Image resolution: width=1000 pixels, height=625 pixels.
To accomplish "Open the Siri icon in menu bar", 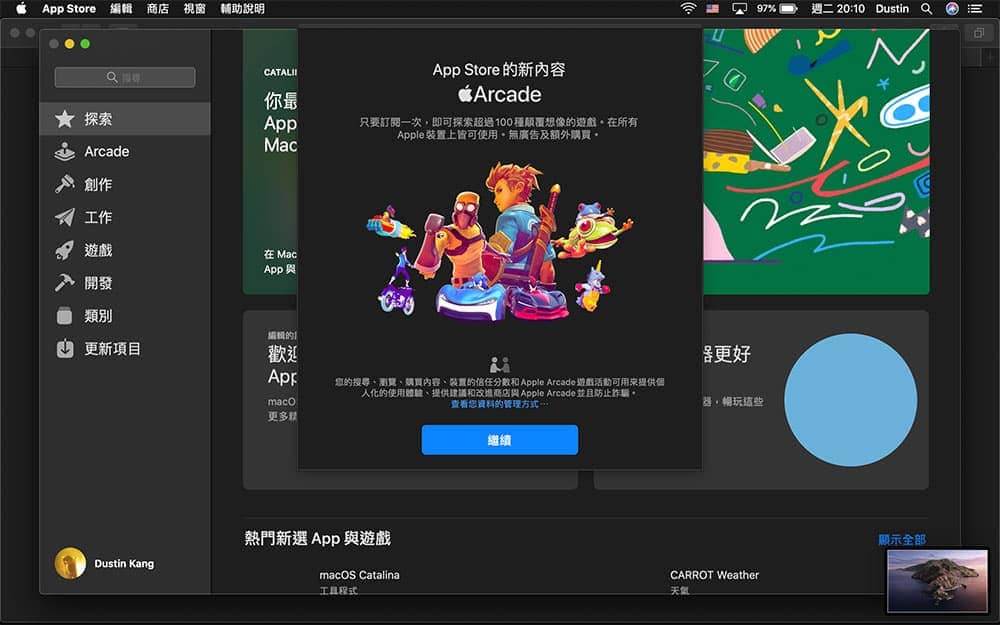I will pos(952,8).
